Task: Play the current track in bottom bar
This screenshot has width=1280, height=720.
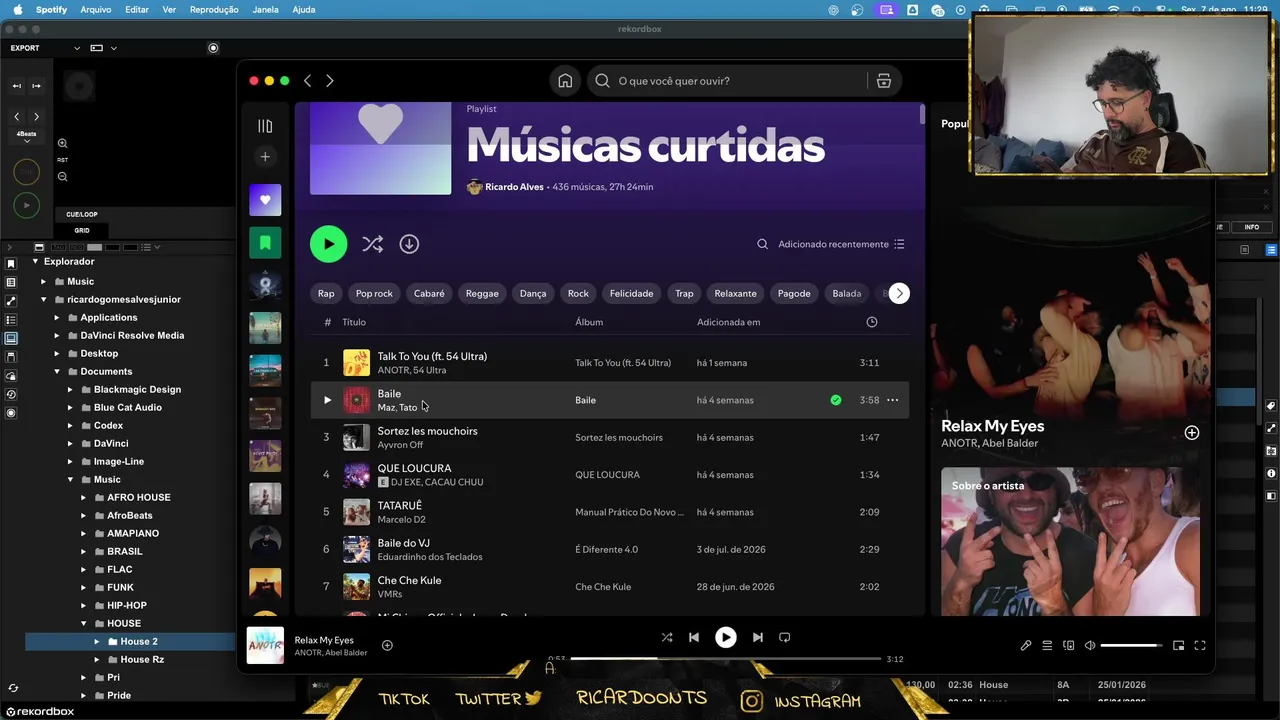Action: [x=726, y=638]
